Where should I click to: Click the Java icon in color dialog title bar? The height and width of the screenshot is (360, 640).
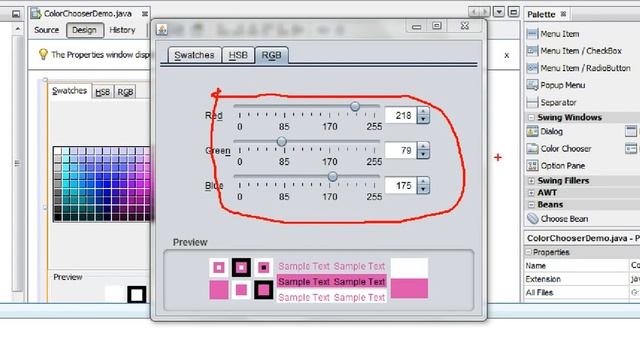(162, 29)
